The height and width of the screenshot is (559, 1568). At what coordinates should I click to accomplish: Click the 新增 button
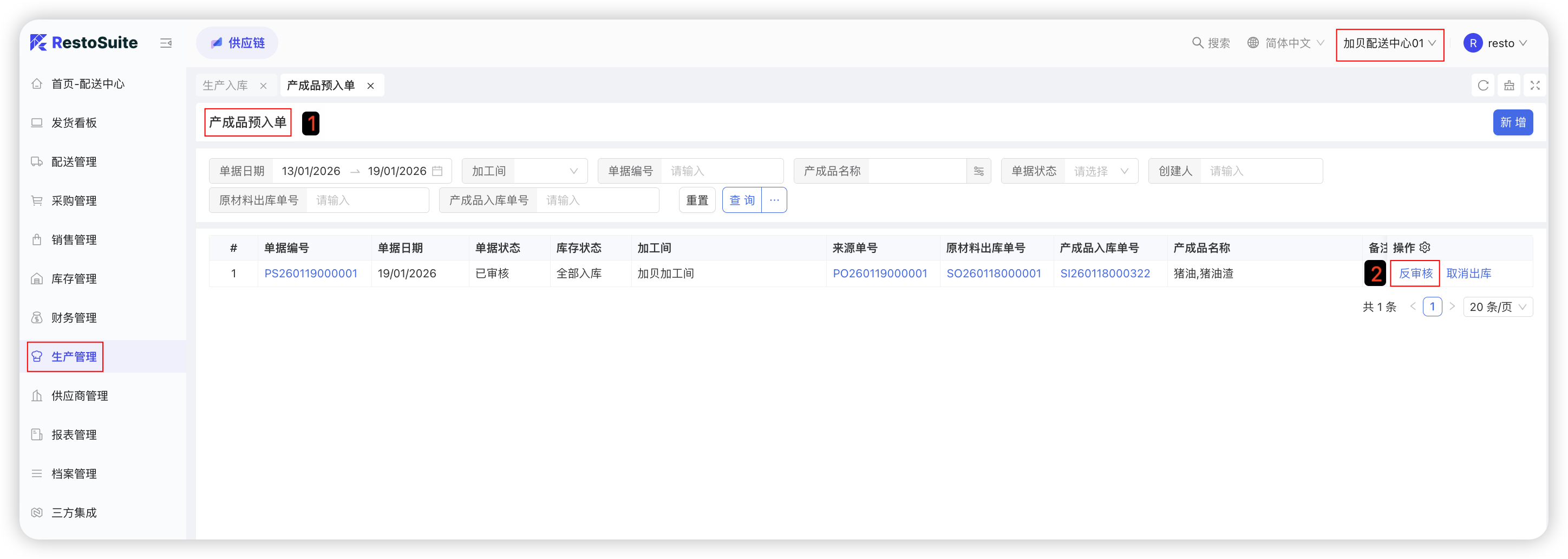click(1512, 122)
